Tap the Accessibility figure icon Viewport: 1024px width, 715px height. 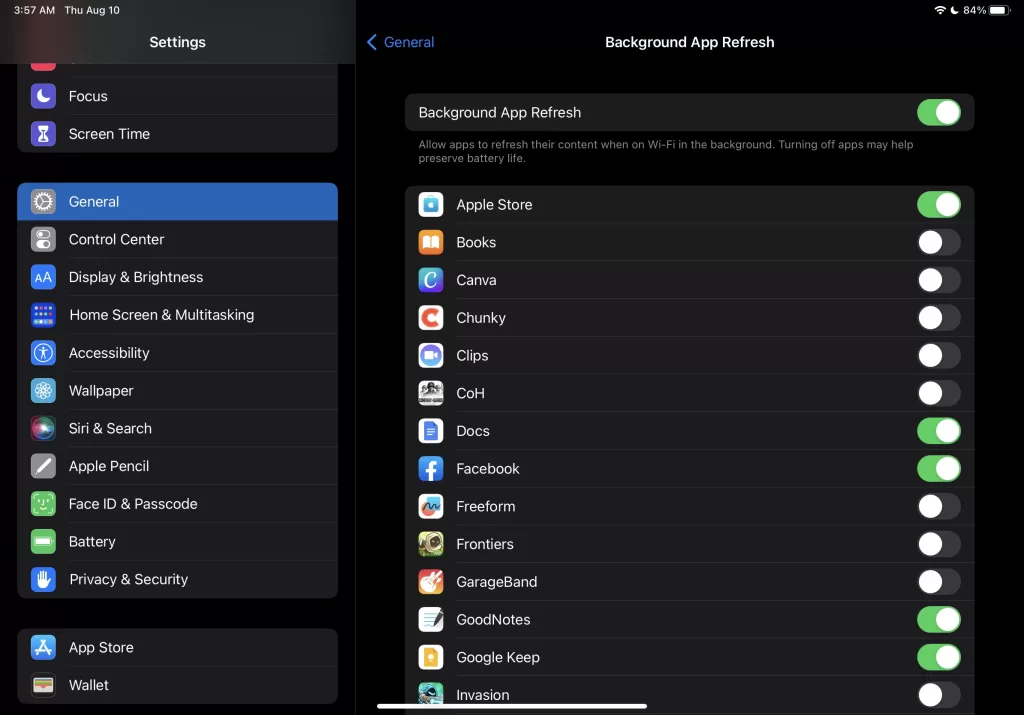pos(43,353)
